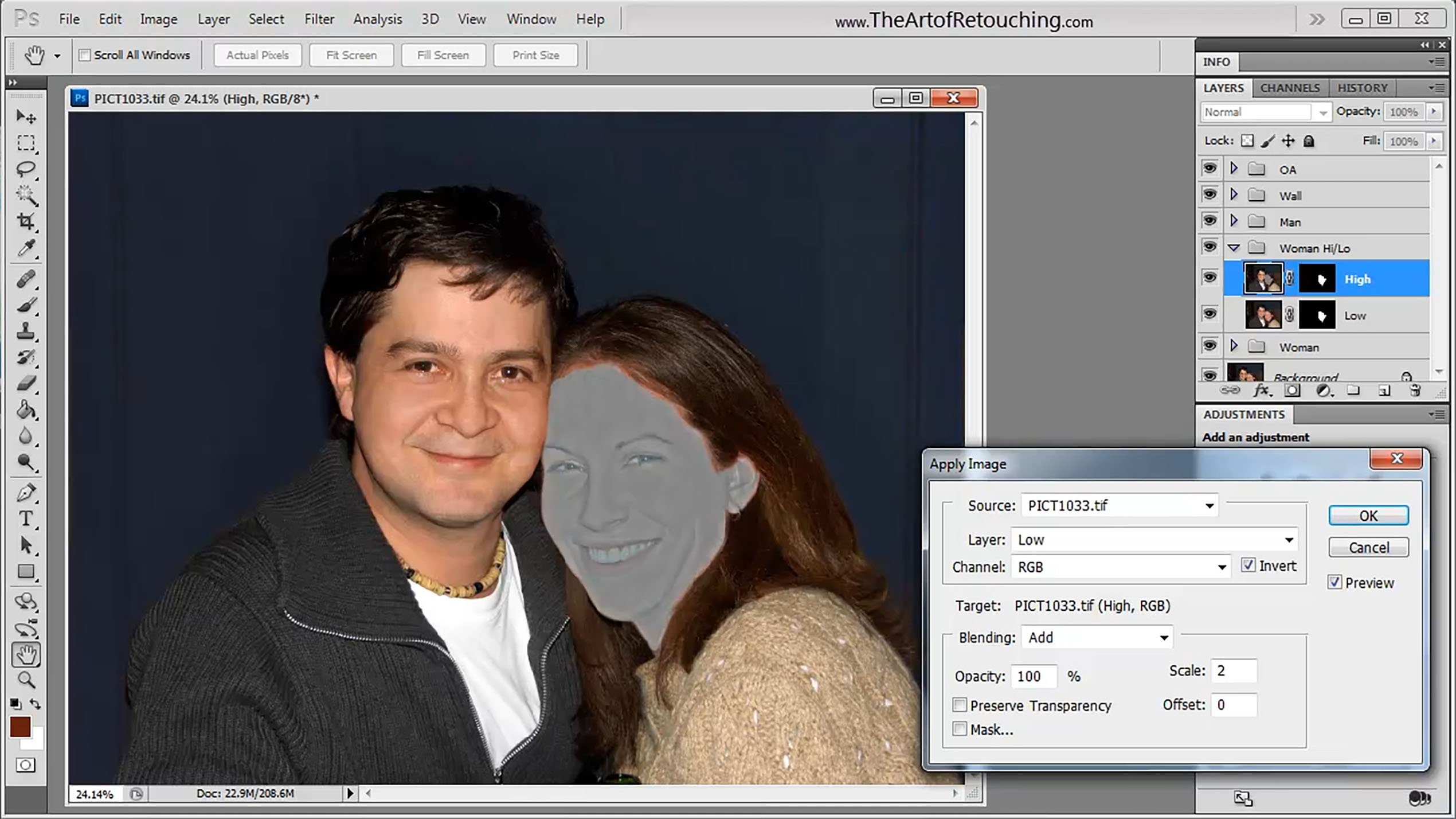Toggle visibility of the Woman layer
This screenshot has width=1456, height=819.
1209,346
